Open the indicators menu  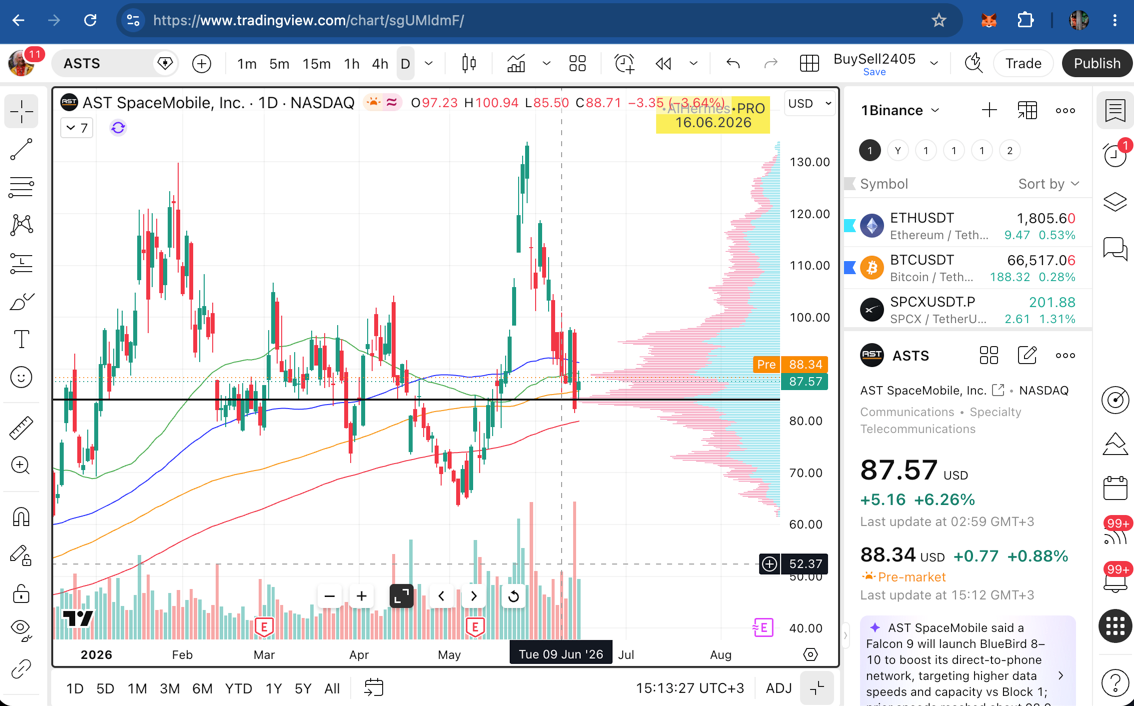(516, 64)
